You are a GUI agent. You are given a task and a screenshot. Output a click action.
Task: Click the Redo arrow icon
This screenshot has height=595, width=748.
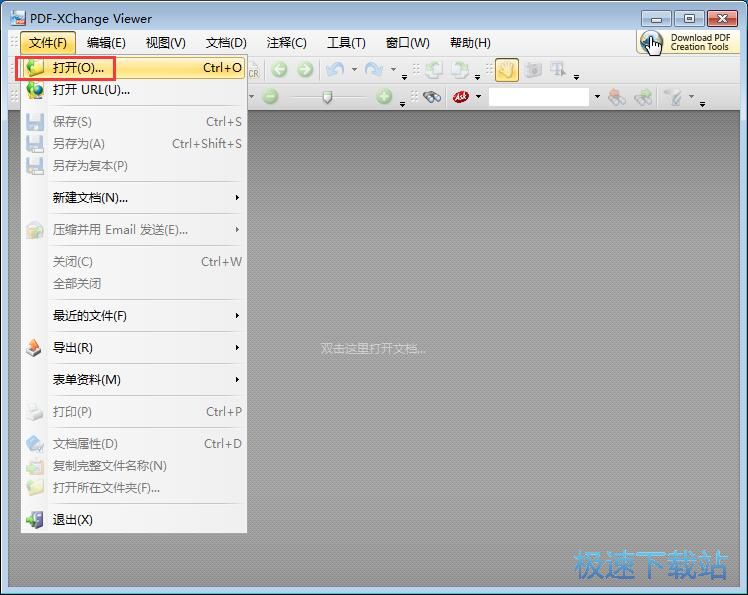point(374,70)
